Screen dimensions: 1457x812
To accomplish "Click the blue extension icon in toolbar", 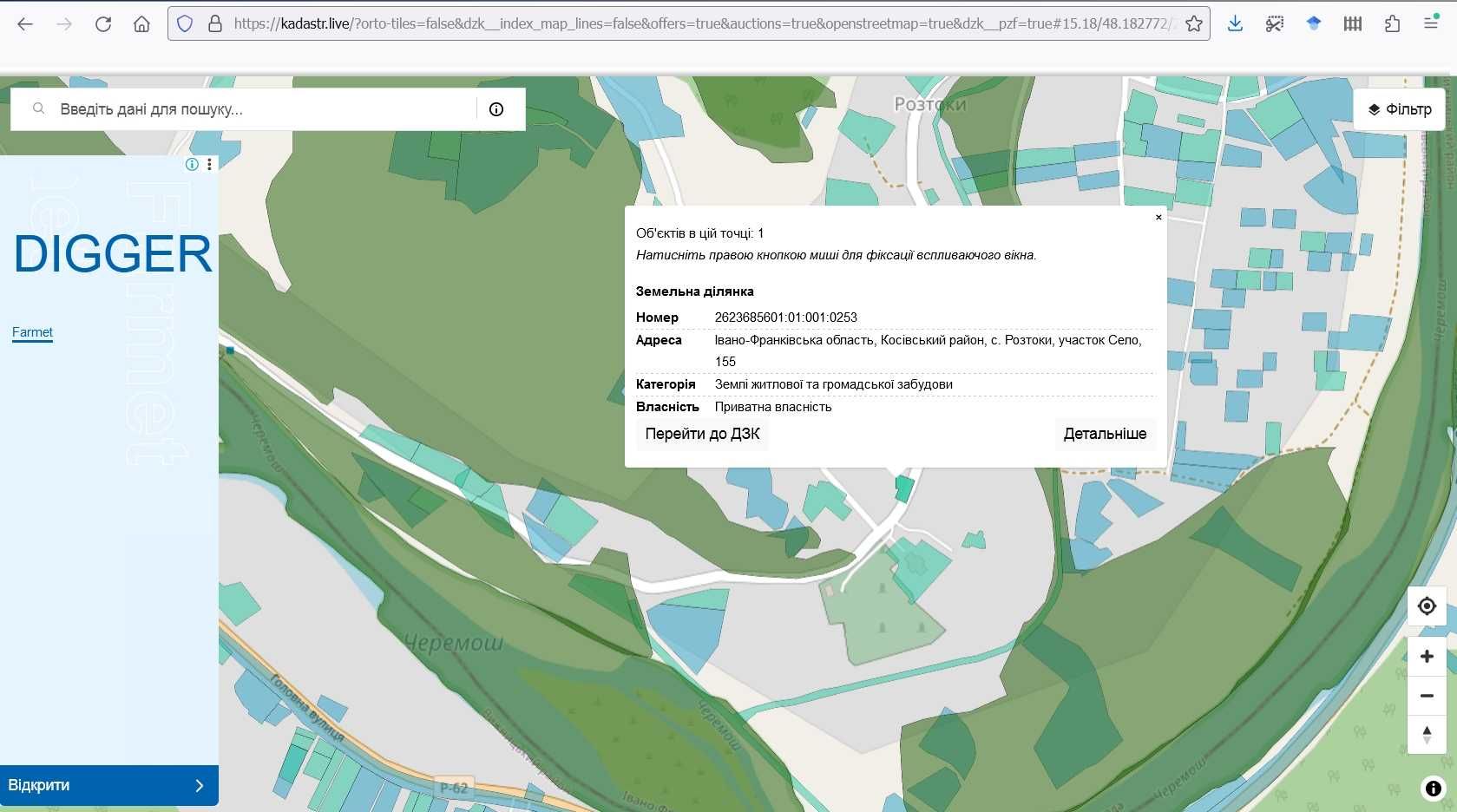I will tap(1314, 24).
